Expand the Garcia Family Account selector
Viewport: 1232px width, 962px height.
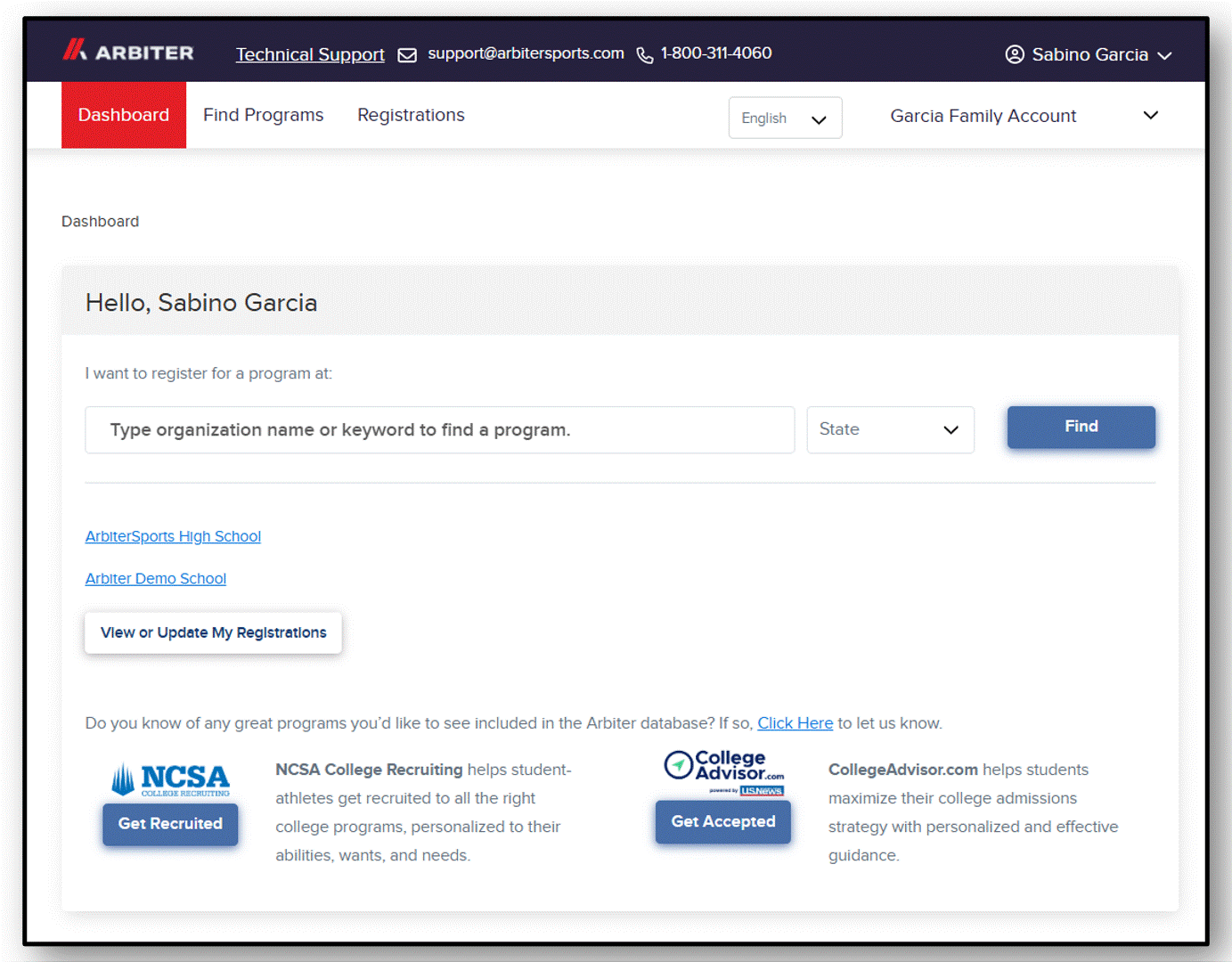click(1024, 116)
